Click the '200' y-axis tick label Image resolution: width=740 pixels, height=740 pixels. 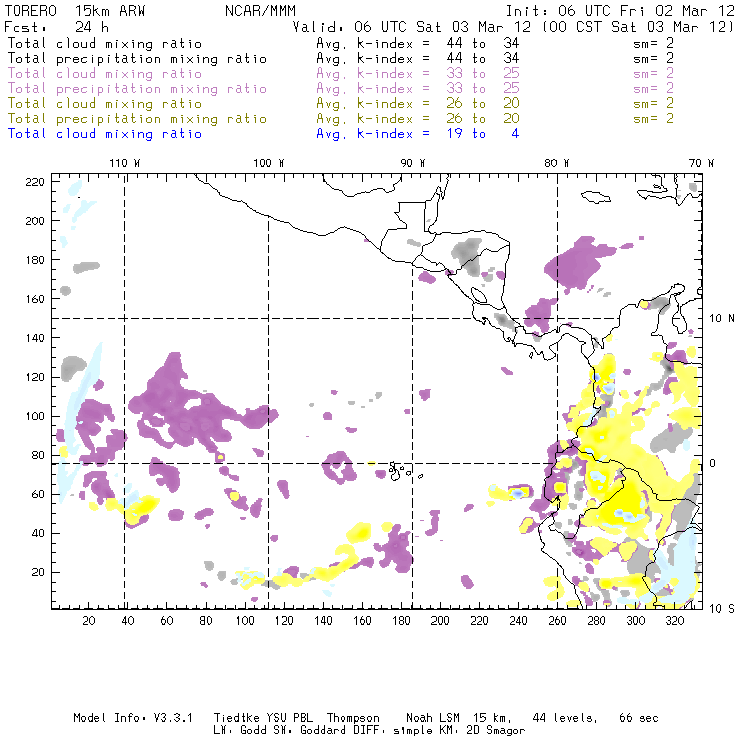(x=34, y=221)
